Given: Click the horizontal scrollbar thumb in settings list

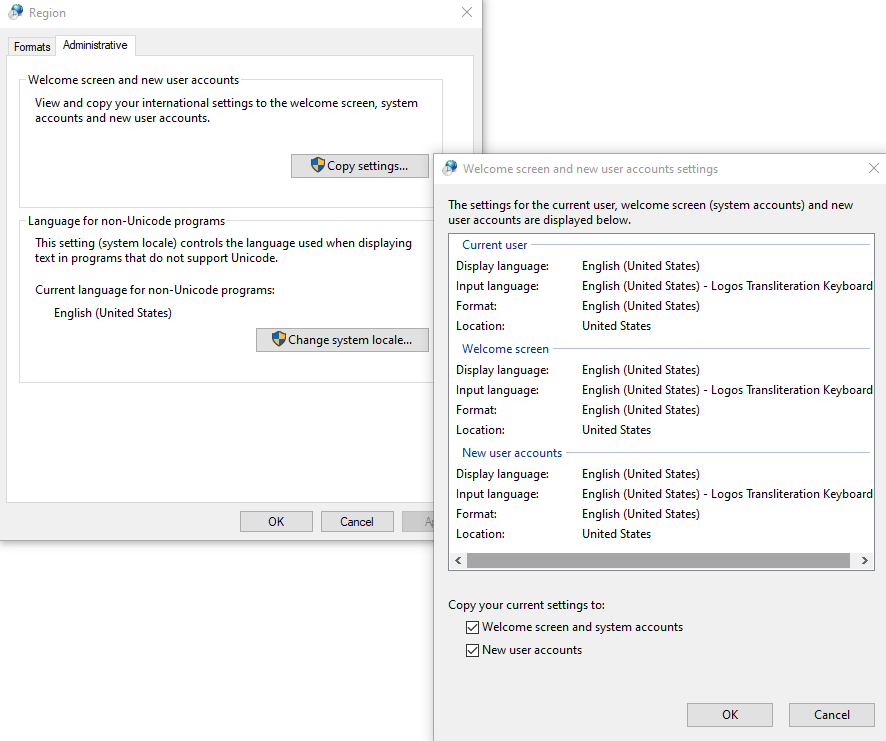Looking at the screenshot, I should coord(657,561).
